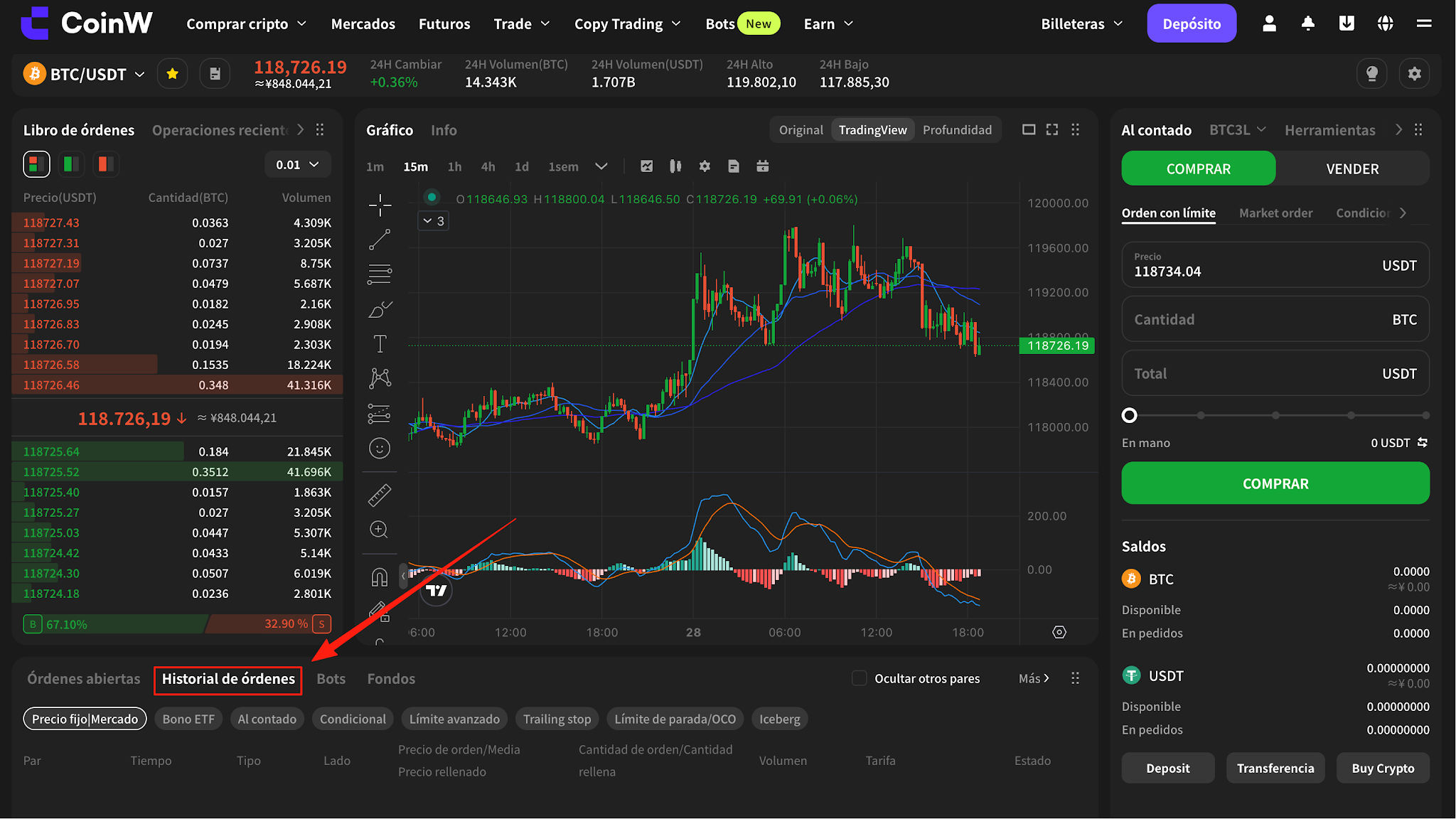Image resolution: width=1456 pixels, height=819 pixels.
Task: Click the purple Depósito button
Action: (x=1192, y=23)
